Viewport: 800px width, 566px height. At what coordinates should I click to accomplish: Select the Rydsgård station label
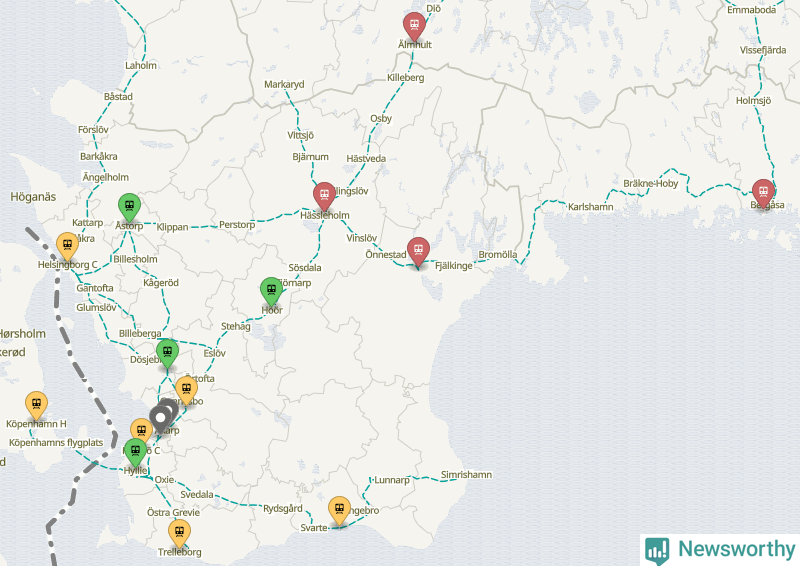[x=283, y=508]
